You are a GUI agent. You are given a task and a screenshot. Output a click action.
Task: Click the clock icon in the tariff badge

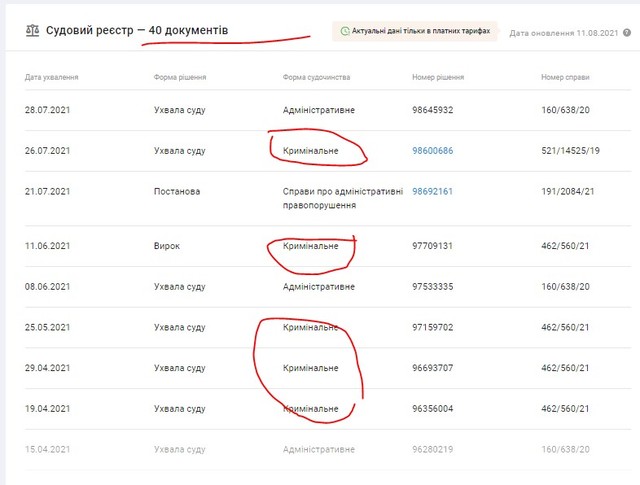[345, 32]
